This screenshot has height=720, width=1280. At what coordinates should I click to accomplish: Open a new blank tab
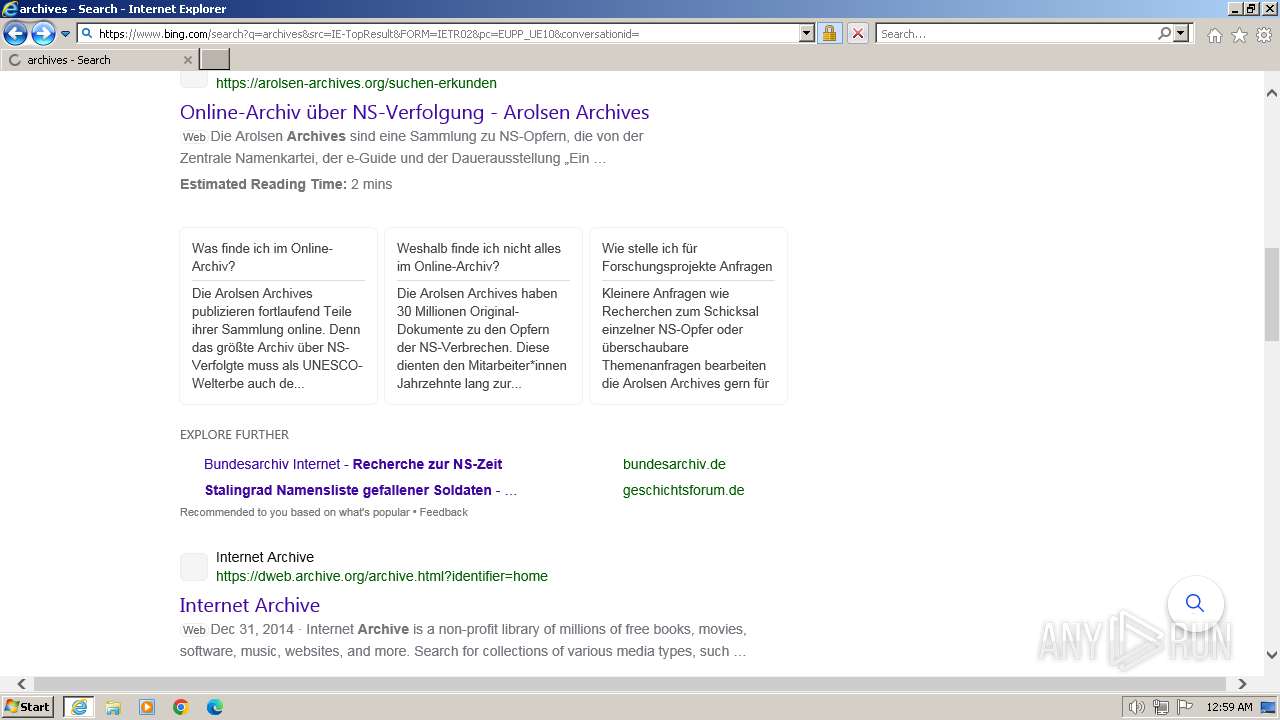[x=215, y=60]
